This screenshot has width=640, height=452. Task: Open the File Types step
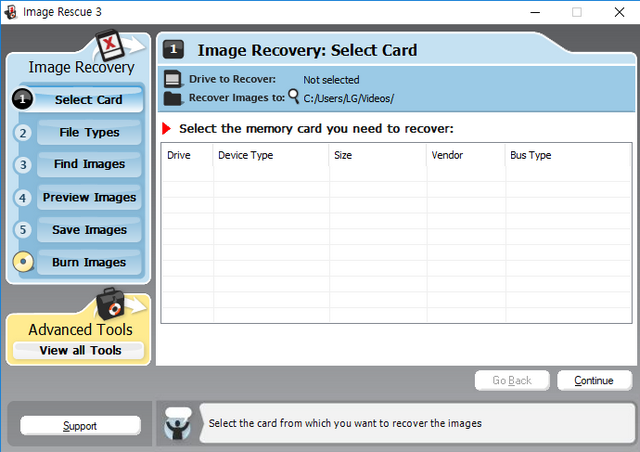(x=89, y=132)
